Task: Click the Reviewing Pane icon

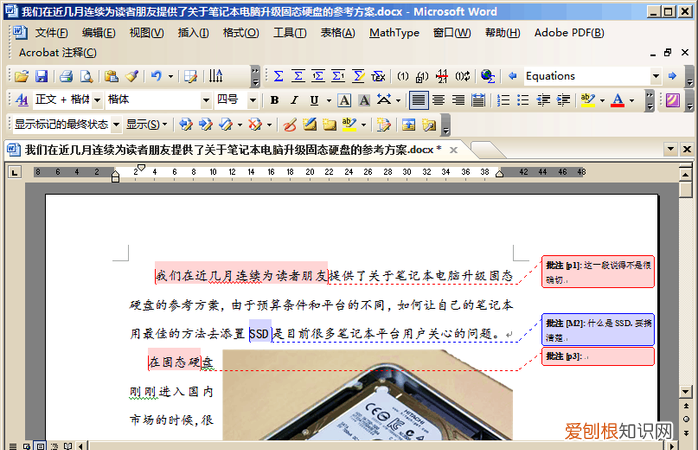Action: tap(408, 125)
